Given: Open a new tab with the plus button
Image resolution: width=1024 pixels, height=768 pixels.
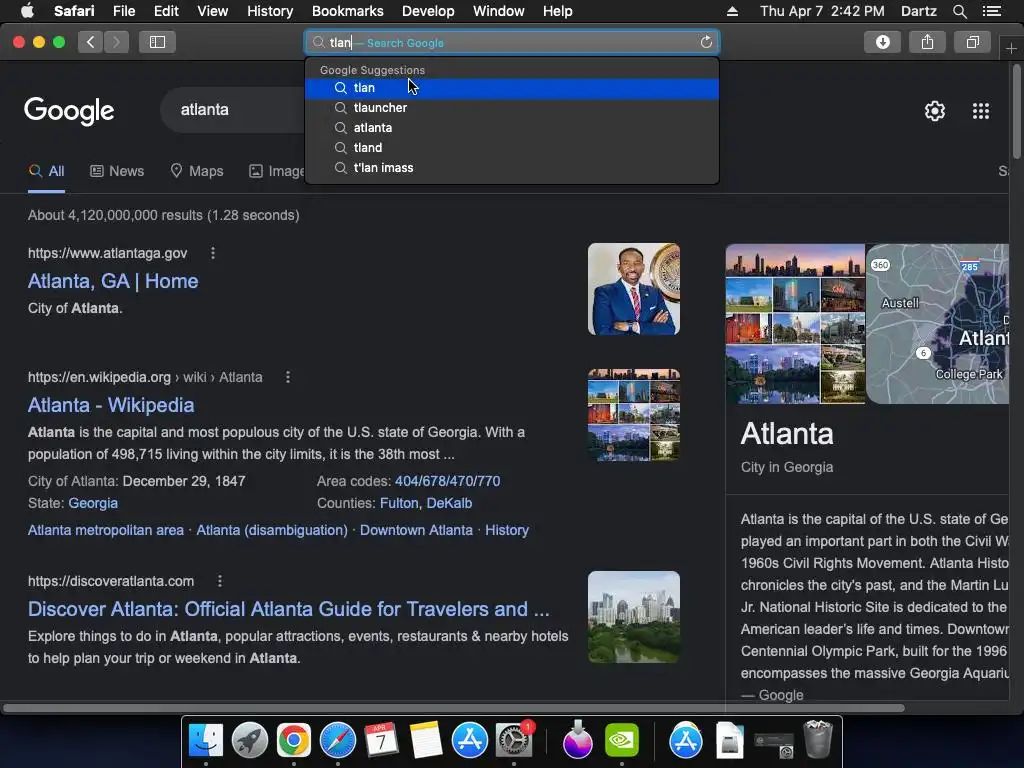Looking at the screenshot, I should tap(1011, 49).
